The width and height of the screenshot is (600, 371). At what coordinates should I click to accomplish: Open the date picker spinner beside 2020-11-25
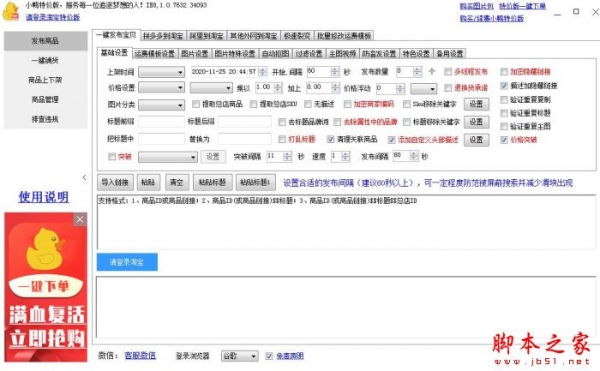click(262, 72)
